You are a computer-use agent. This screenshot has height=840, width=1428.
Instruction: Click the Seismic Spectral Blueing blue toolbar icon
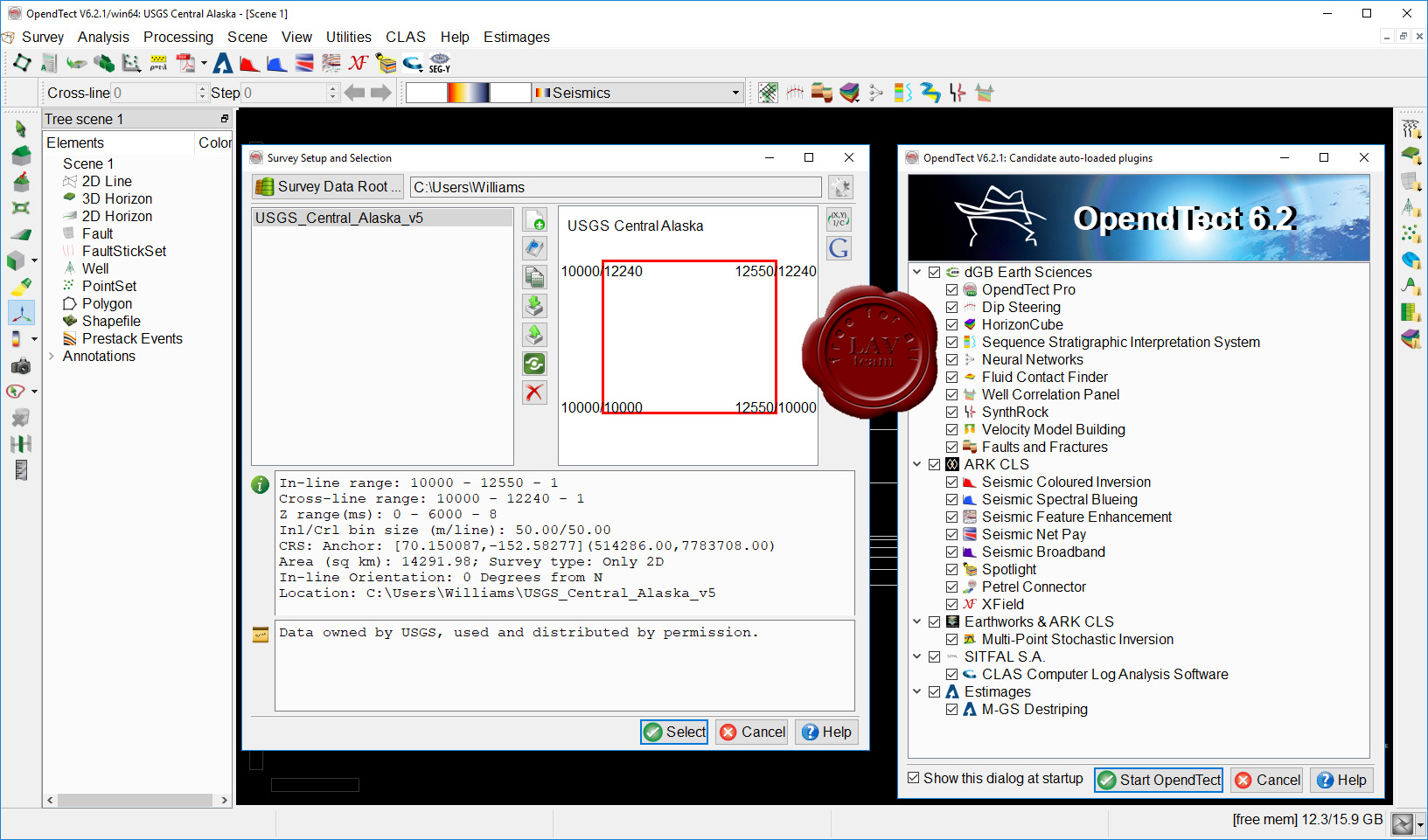(277, 63)
